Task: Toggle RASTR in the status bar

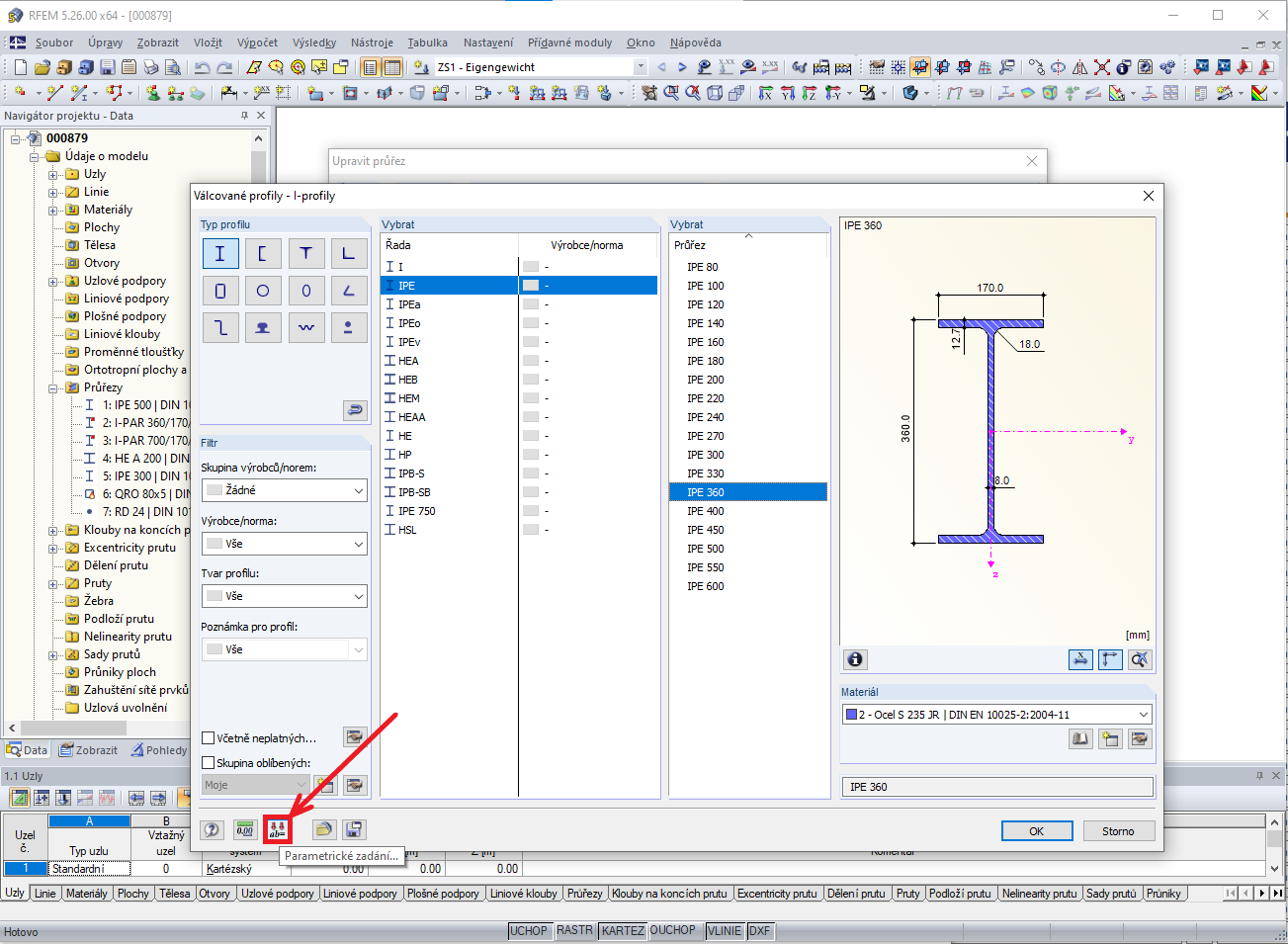Action: 574,931
